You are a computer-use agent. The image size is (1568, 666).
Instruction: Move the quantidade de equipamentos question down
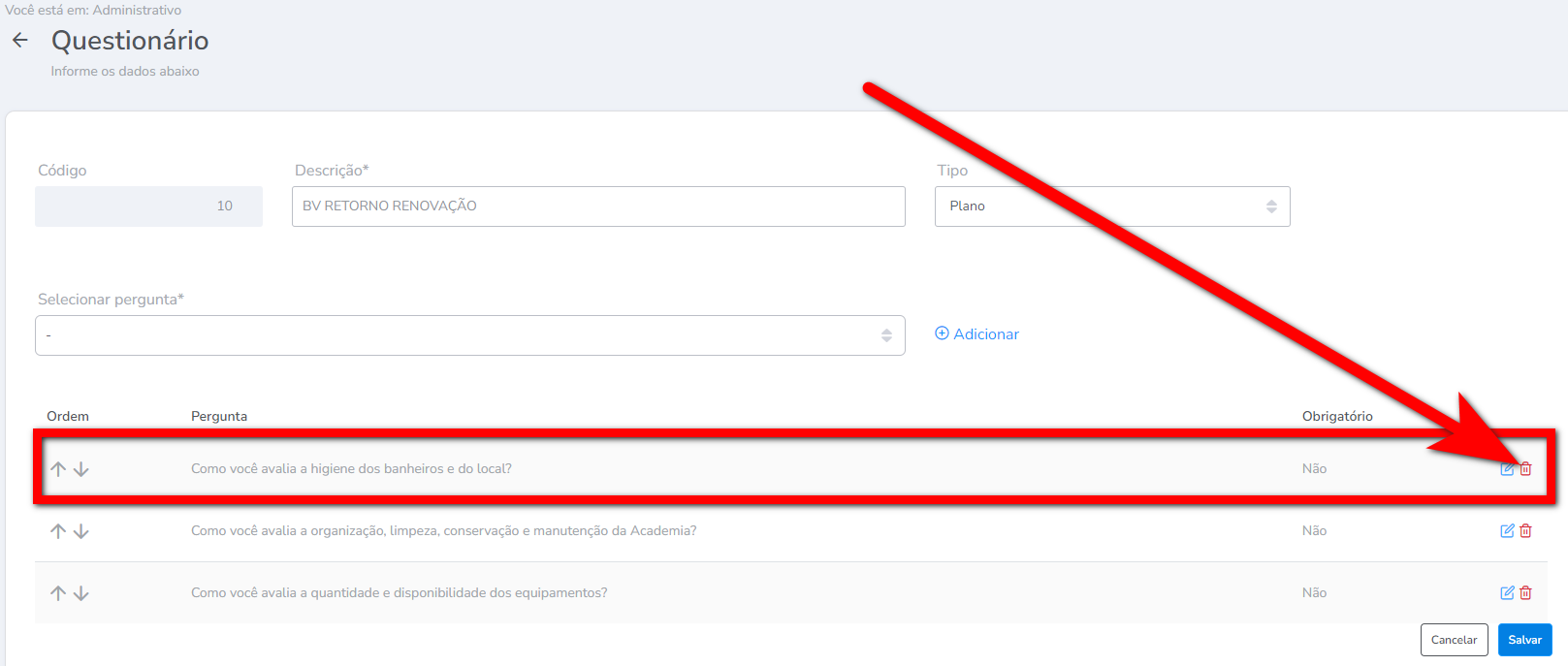coord(81,593)
